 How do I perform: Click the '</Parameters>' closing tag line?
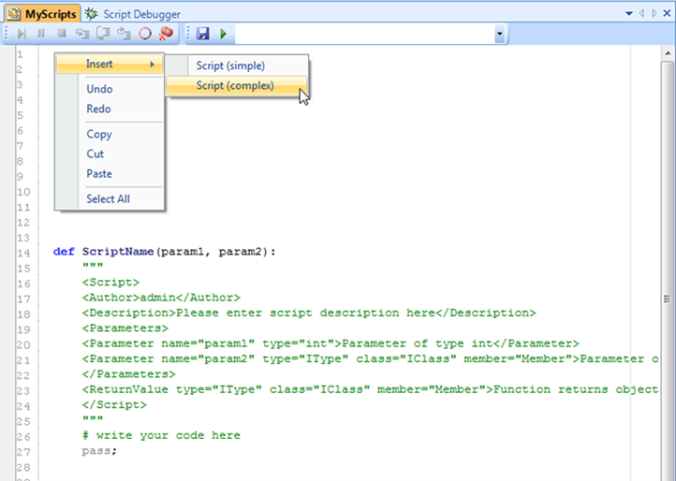[x=128, y=374]
